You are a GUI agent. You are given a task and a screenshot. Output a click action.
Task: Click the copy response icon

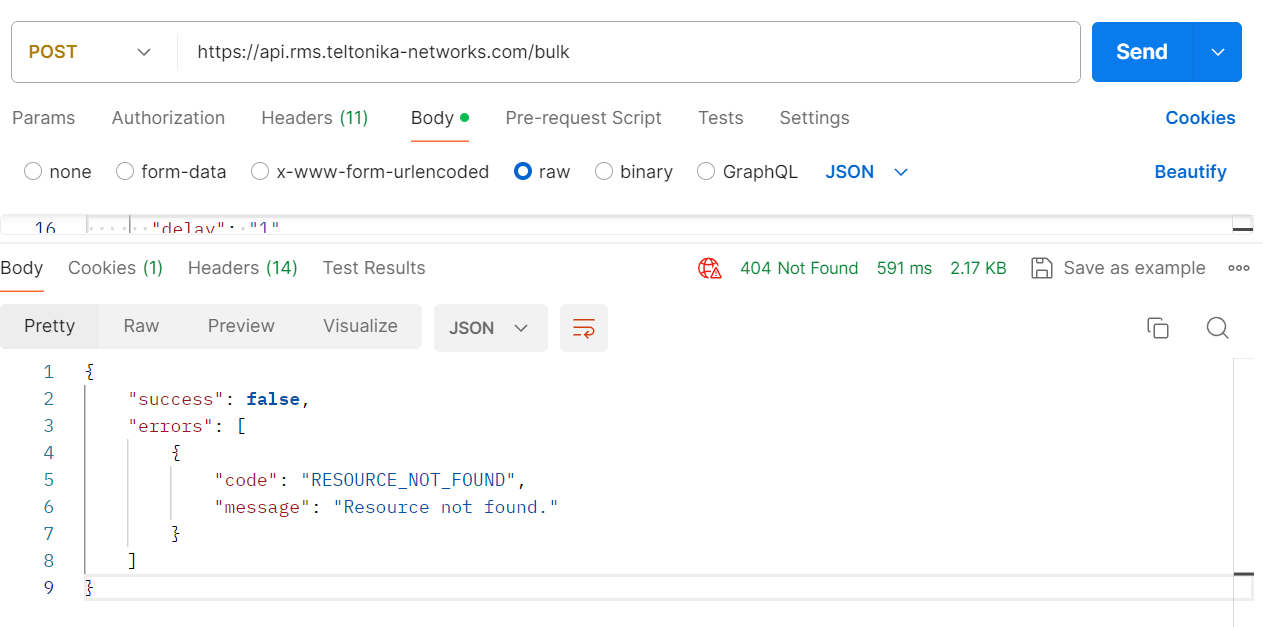click(1157, 328)
